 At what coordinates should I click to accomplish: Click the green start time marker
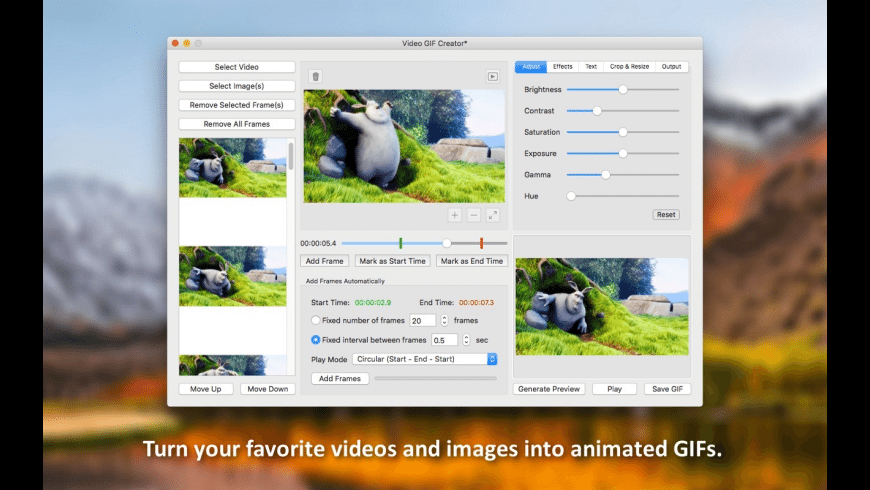pos(401,243)
